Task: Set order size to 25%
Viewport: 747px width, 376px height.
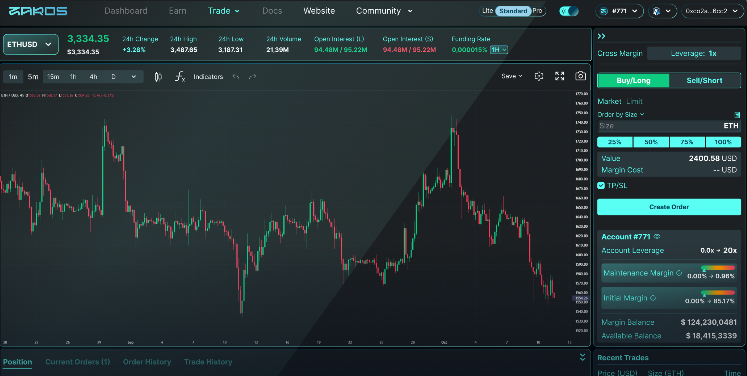Action: pyautogui.click(x=615, y=142)
